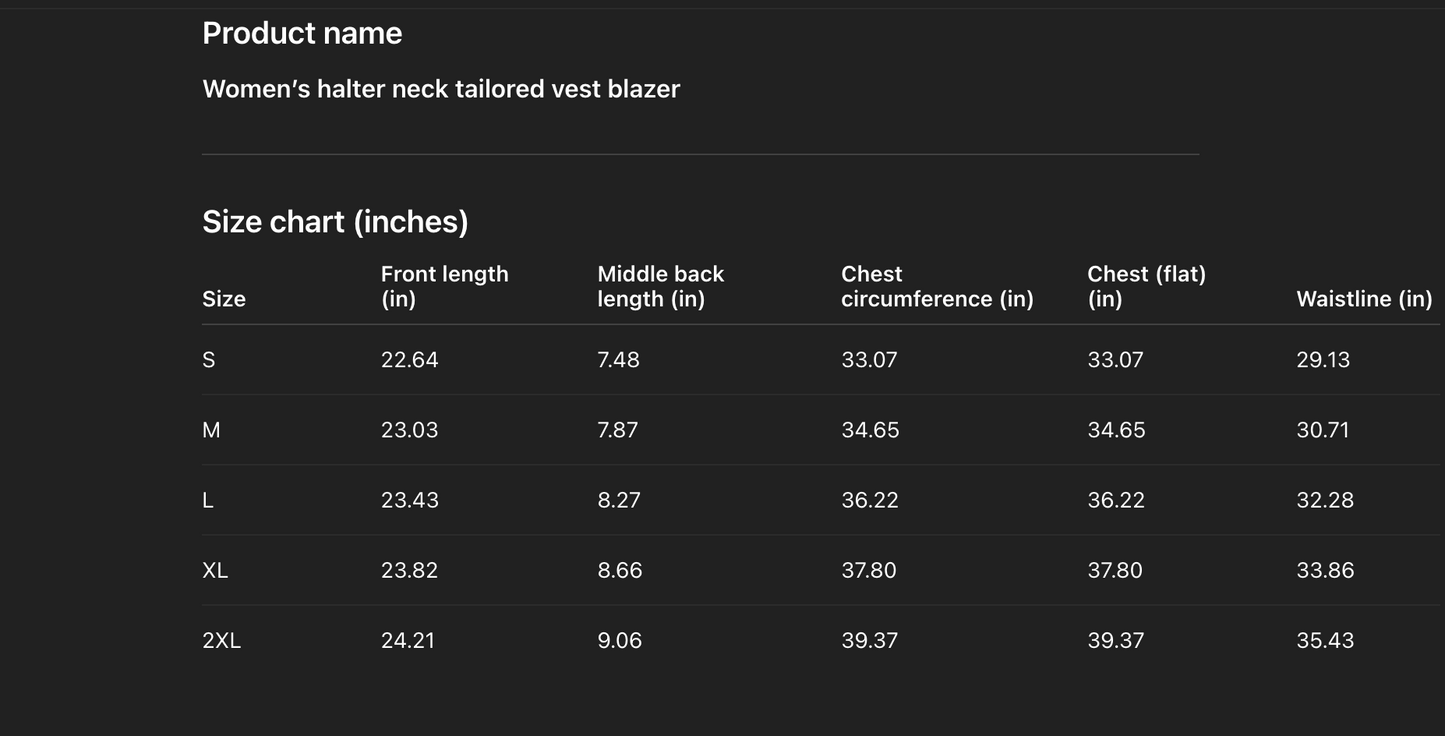Click the "XL" size row label
This screenshot has width=1445, height=736.
pyautogui.click(x=215, y=570)
